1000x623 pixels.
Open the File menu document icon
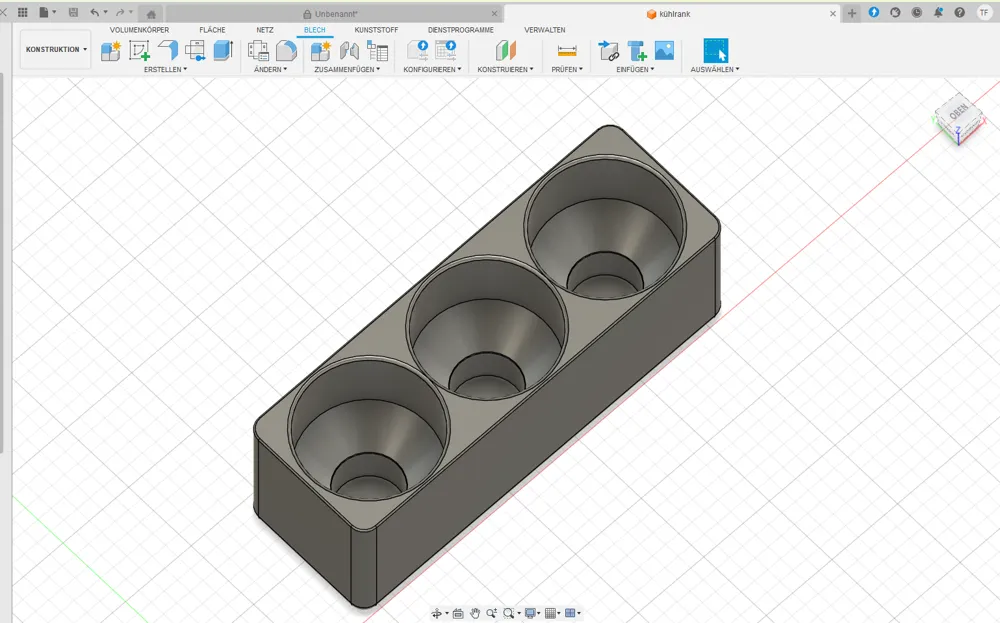point(44,12)
